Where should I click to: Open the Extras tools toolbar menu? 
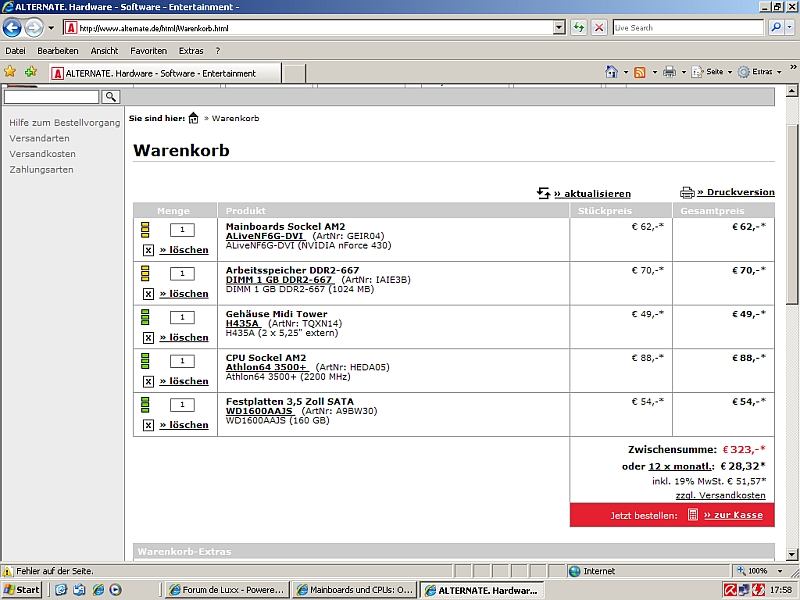click(760, 72)
